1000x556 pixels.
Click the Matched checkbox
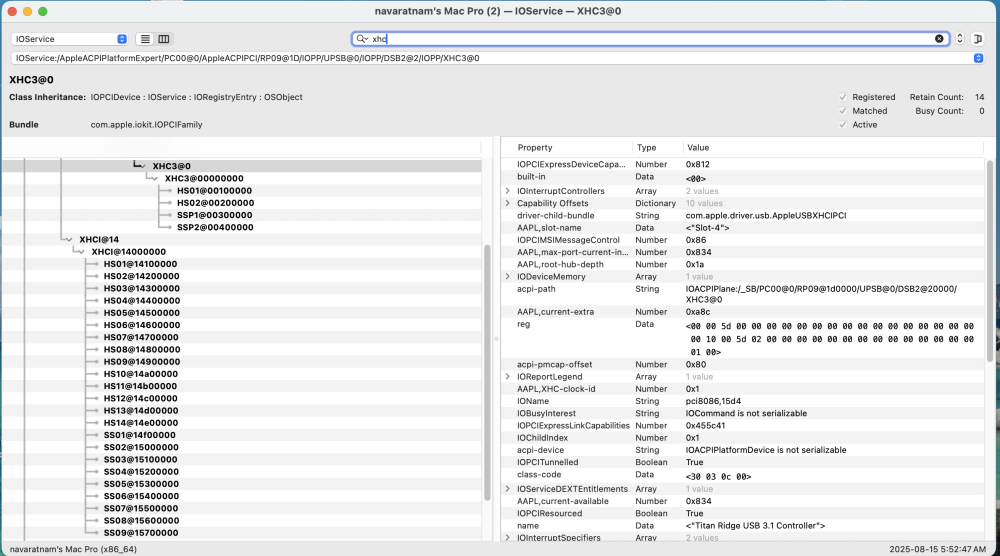pos(842,111)
